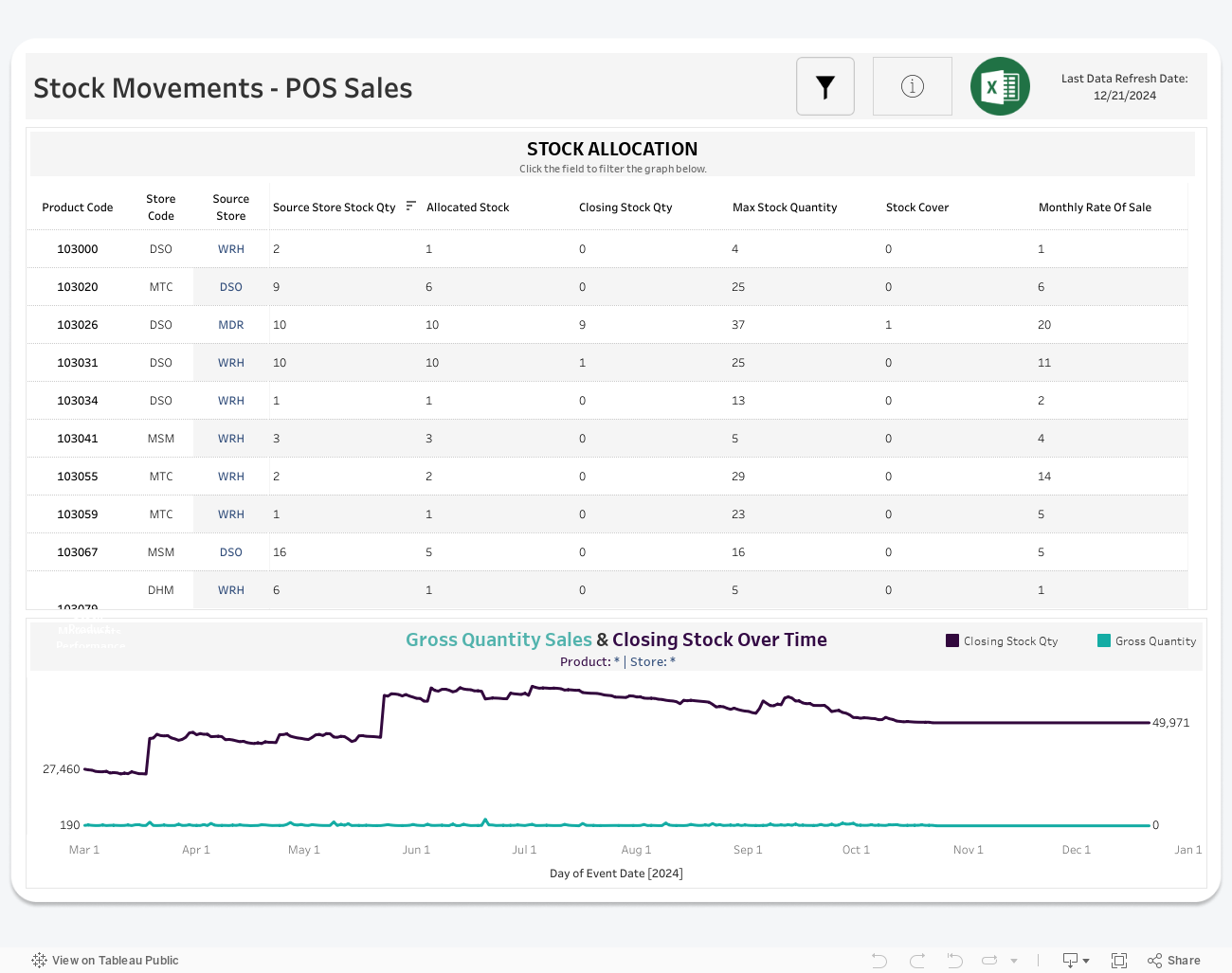Select product code 103031
Viewport: 1232px width, 973px height.
78,363
